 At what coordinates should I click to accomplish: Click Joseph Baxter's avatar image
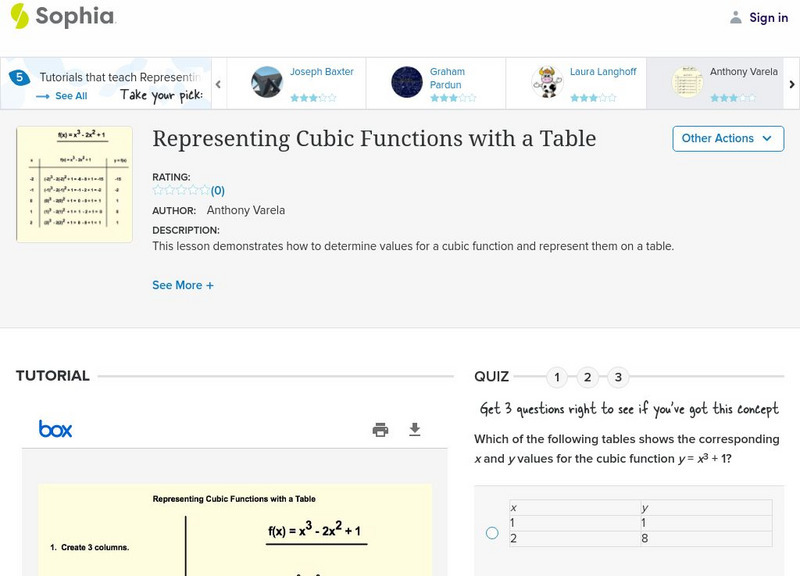(x=267, y=82)
